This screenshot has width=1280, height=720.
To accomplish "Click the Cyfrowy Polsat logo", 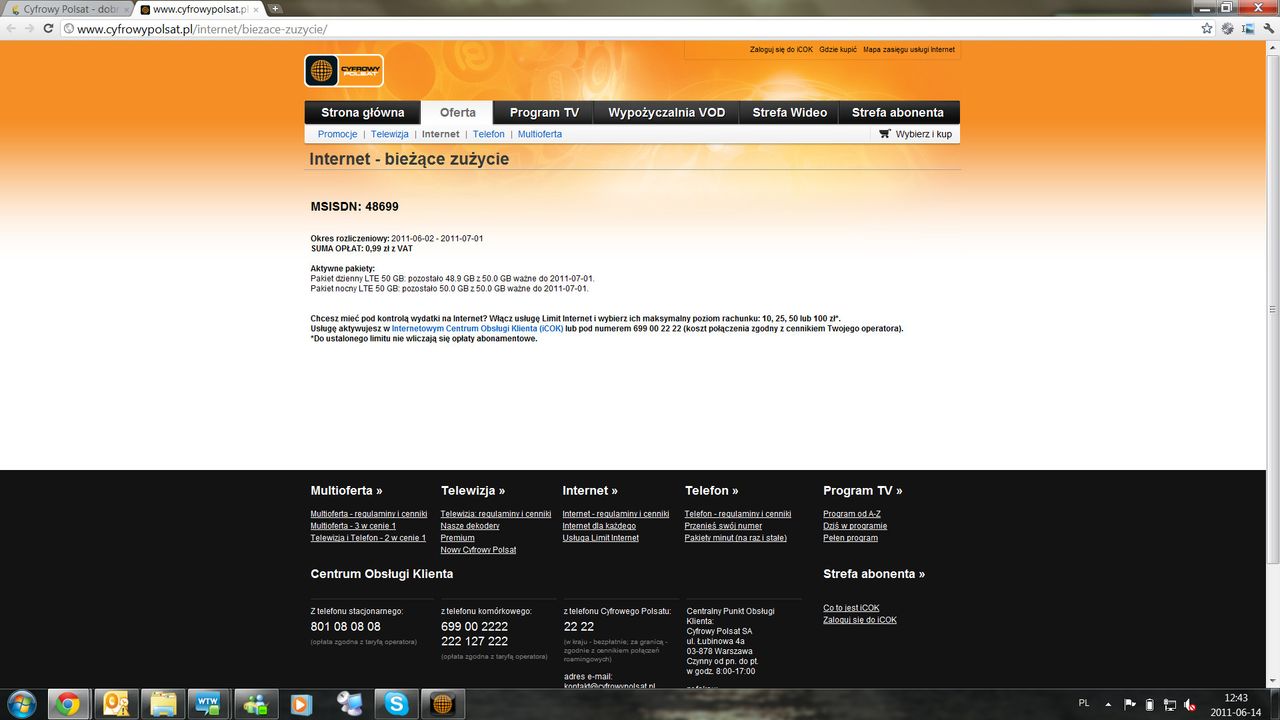I will coord(344,71).
